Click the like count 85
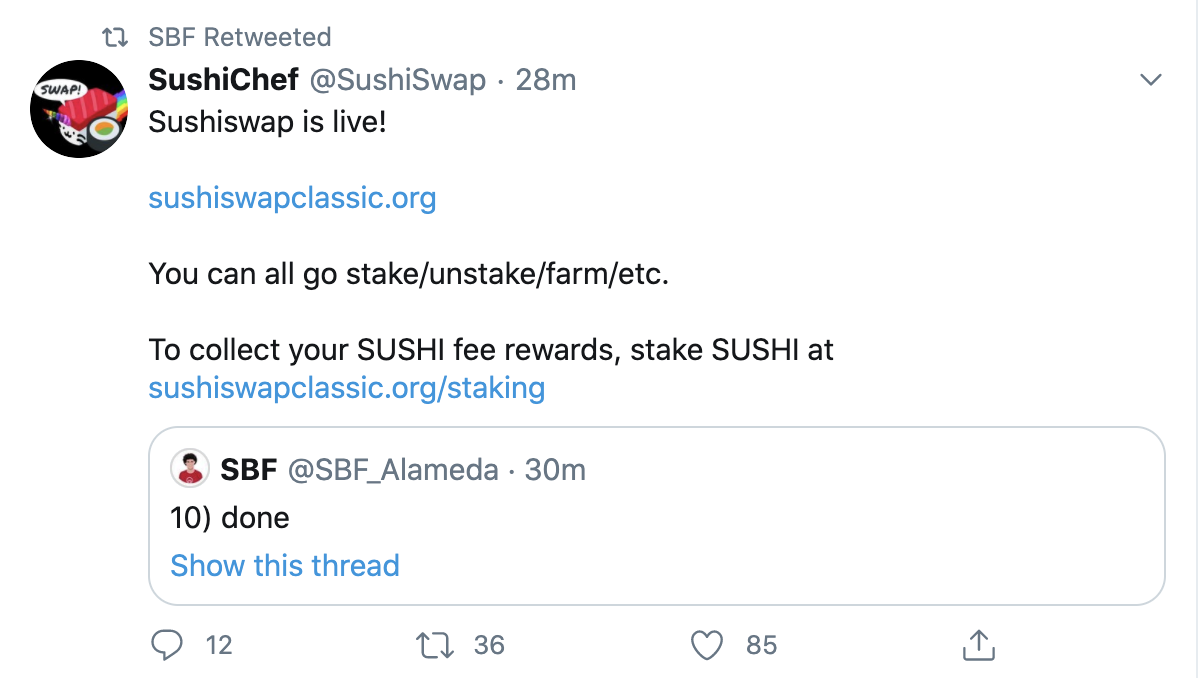 coord(761,646)
